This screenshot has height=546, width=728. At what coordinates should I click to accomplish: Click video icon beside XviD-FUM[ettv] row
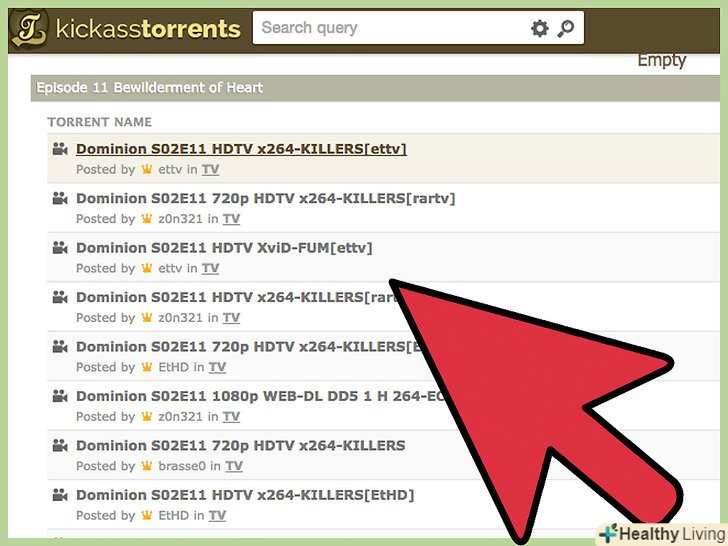pos(60,248)
